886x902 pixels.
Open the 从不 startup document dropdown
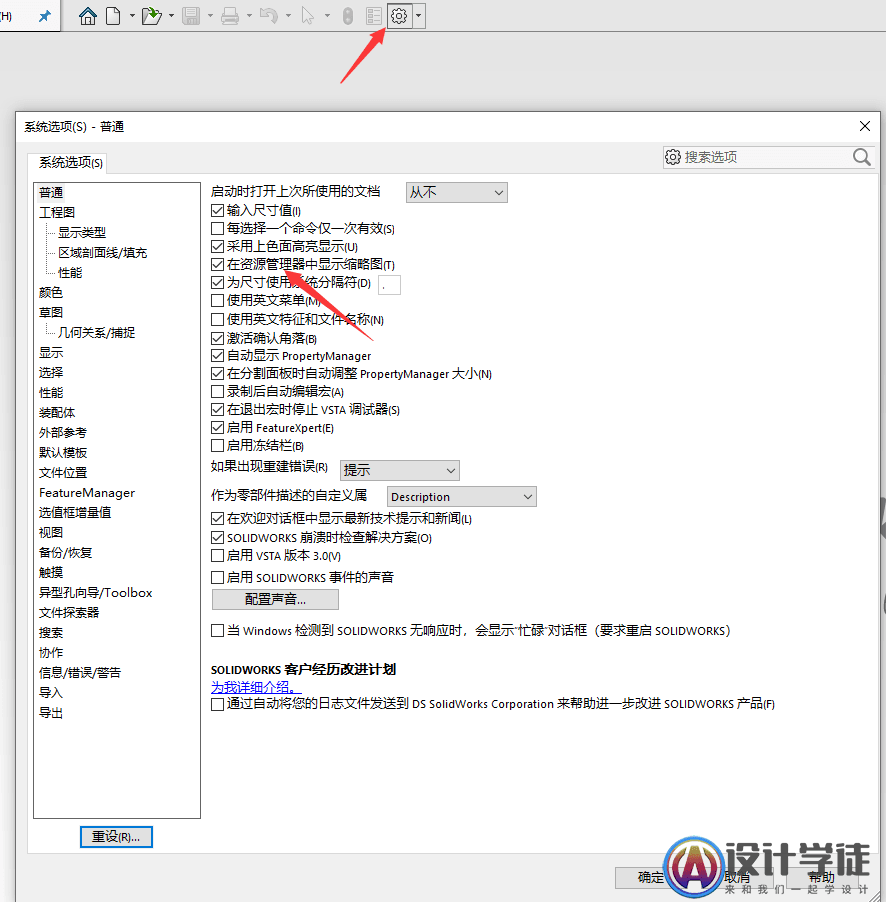tap(457, 192)
